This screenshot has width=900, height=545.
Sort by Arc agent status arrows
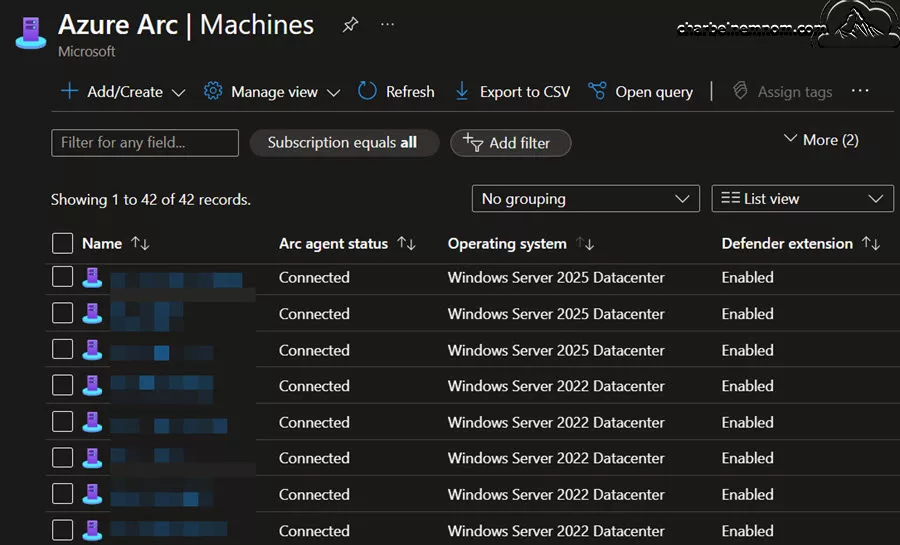[406, 243]
